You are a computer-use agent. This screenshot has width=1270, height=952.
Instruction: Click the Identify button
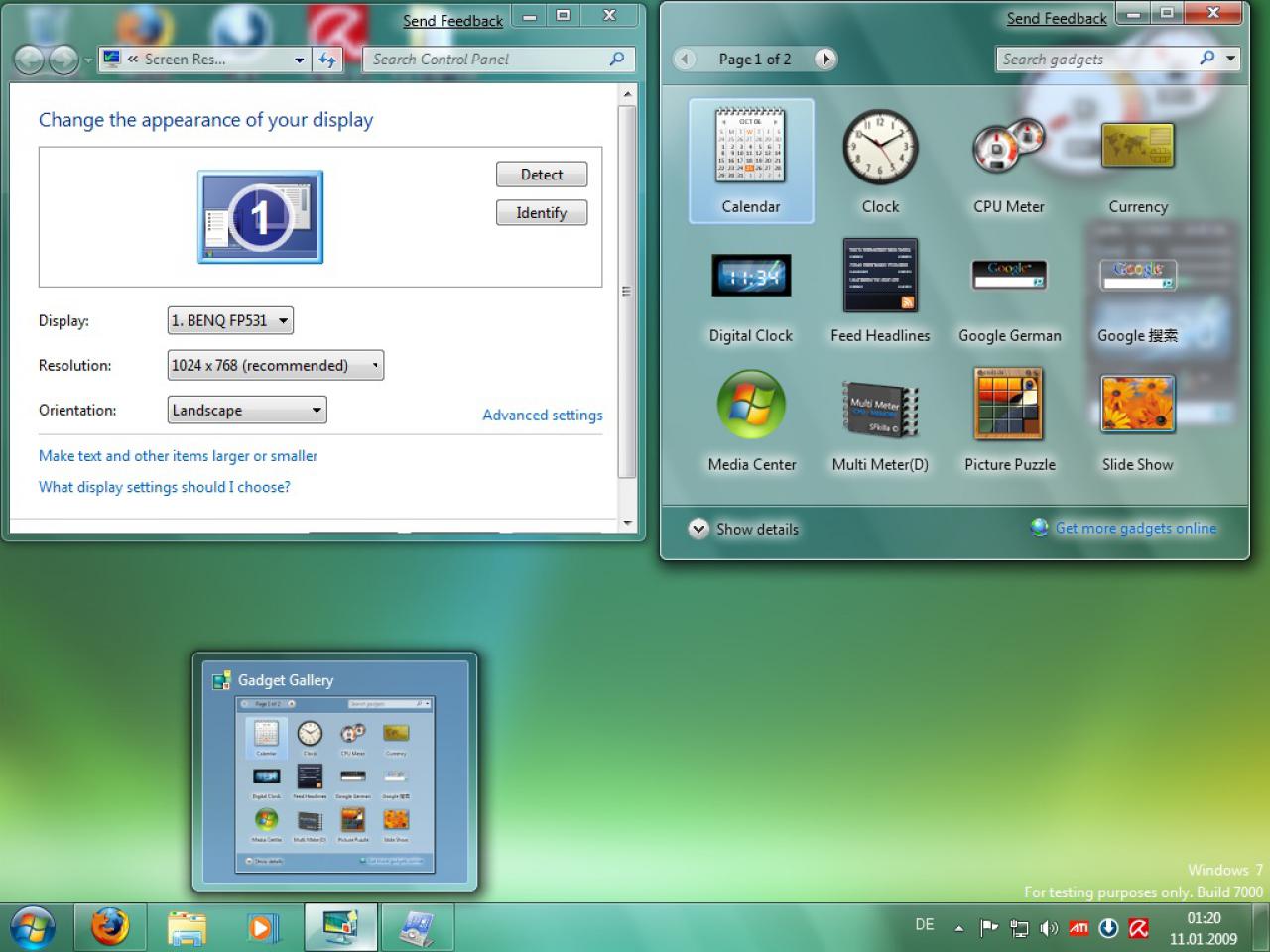[542, 213]
